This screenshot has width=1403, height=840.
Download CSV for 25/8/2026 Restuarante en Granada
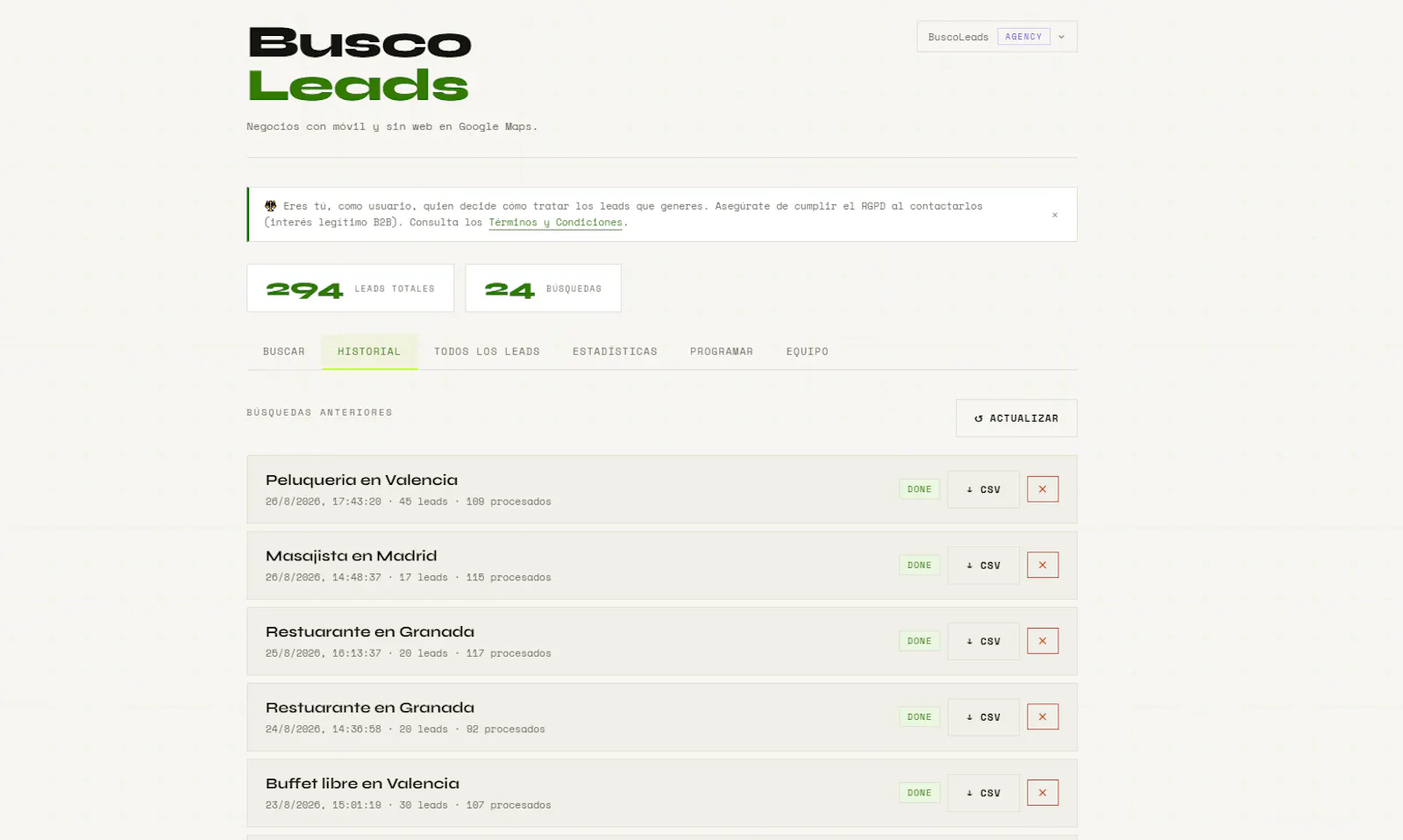coord(983,641)
